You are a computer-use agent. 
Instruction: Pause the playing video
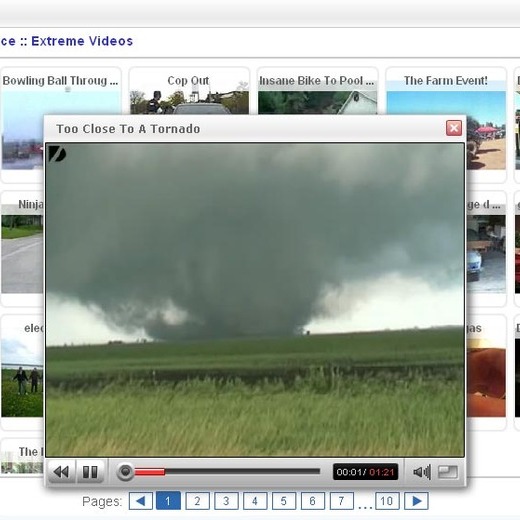point(90,472)
